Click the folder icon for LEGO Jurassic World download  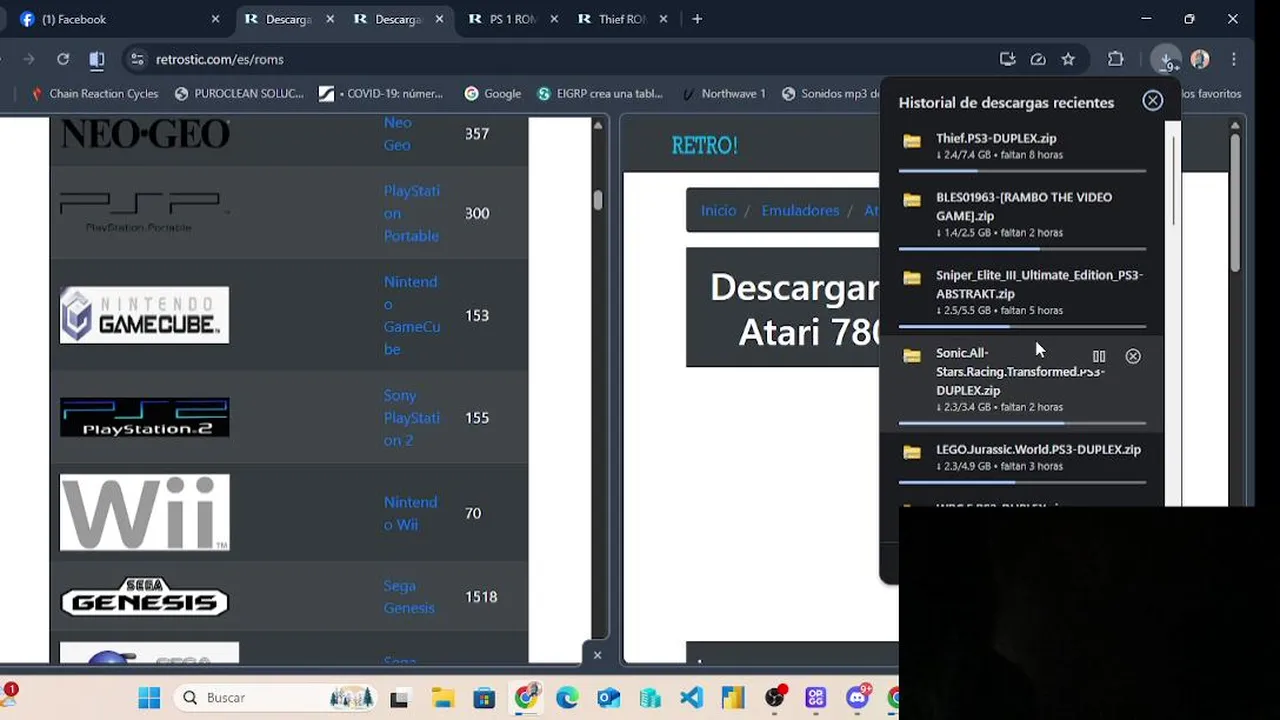click(912, 452)
